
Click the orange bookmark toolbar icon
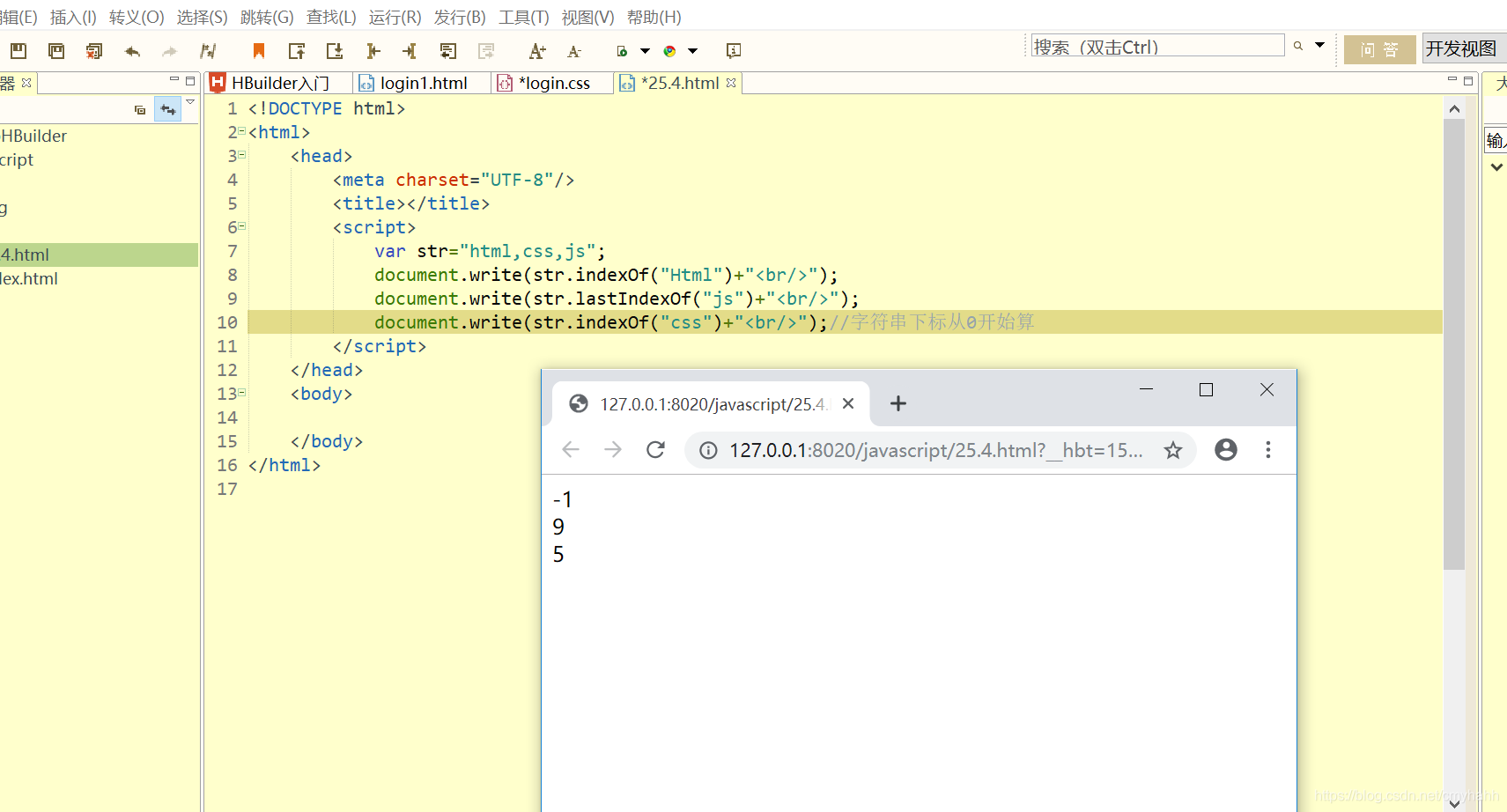pos(258,51)
